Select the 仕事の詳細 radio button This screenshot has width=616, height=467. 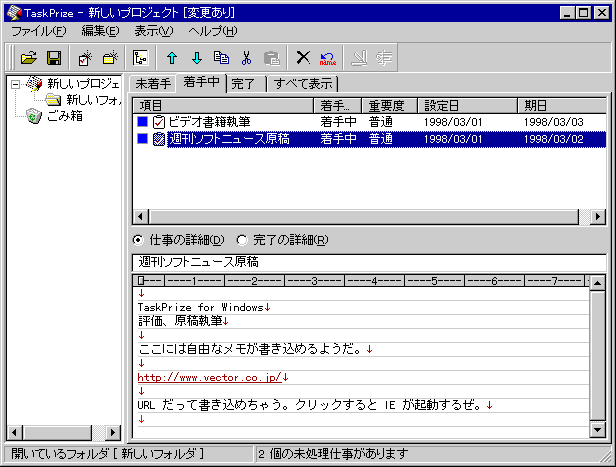(139, 240)
